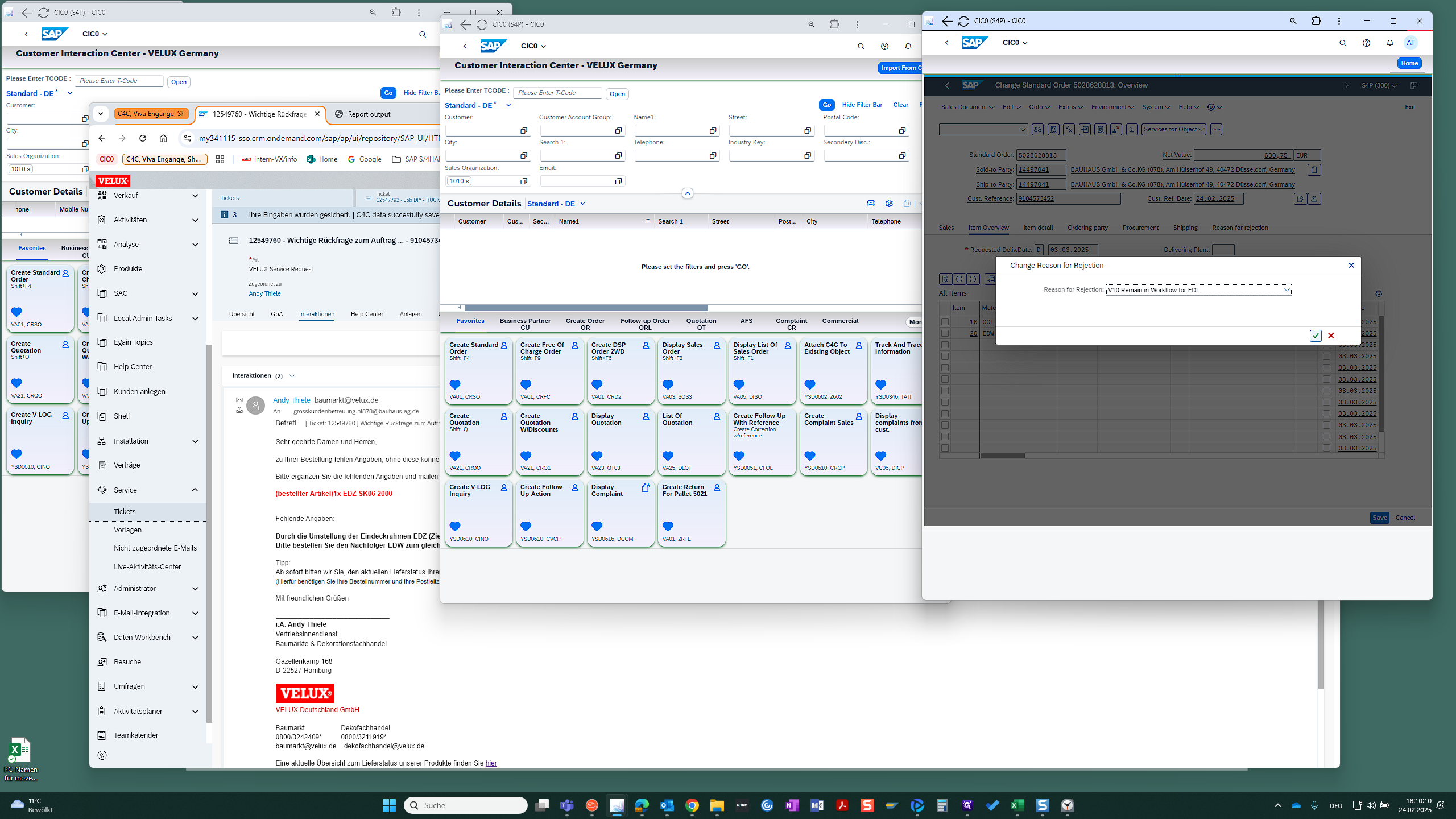
Task: Click the sigma totals icon in the order toolbar
Action: click(x=1132, y=130)
